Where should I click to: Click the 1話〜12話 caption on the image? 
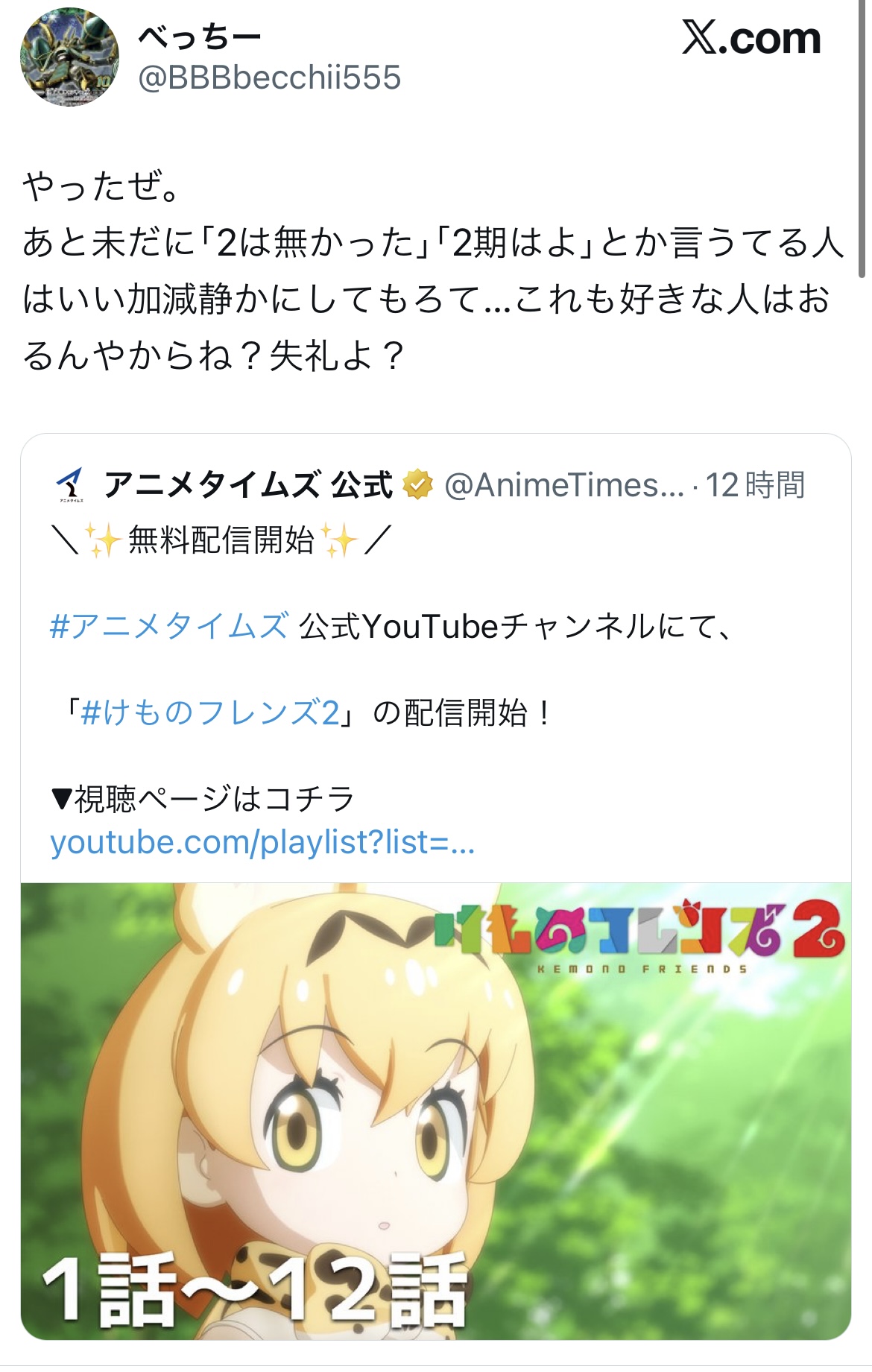coord(253,1290)
